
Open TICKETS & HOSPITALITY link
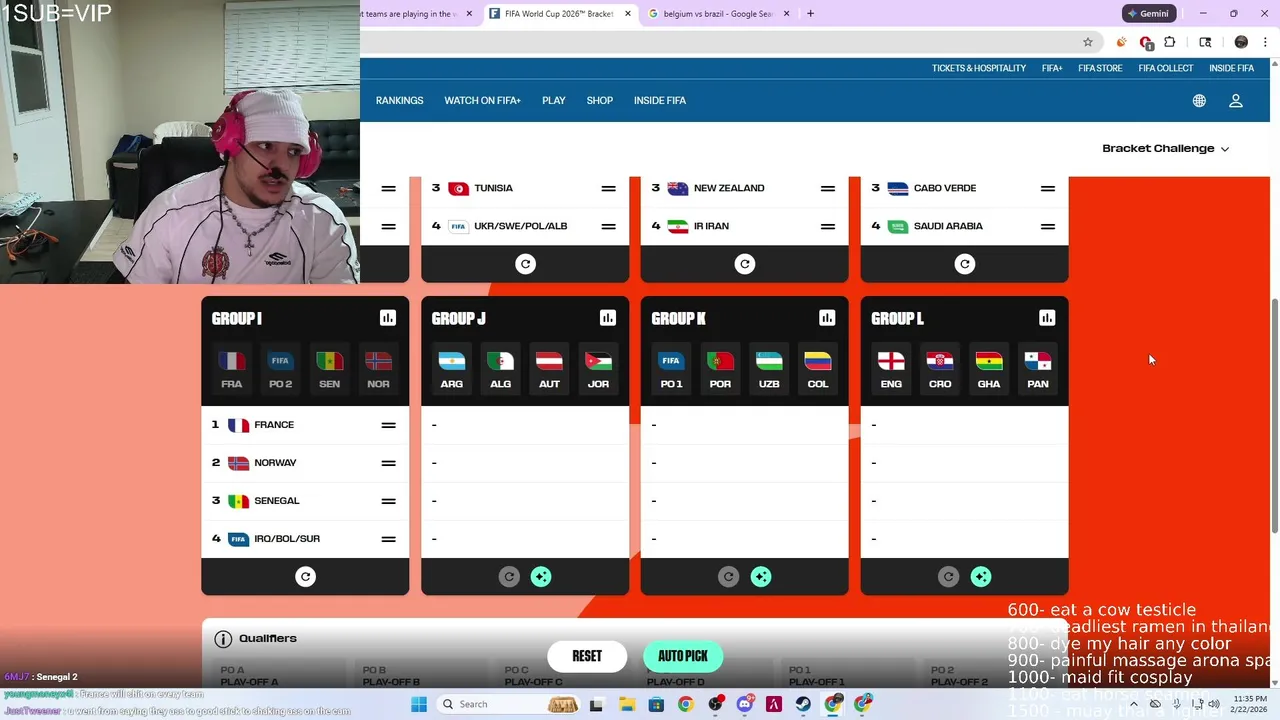click(979, 68)
